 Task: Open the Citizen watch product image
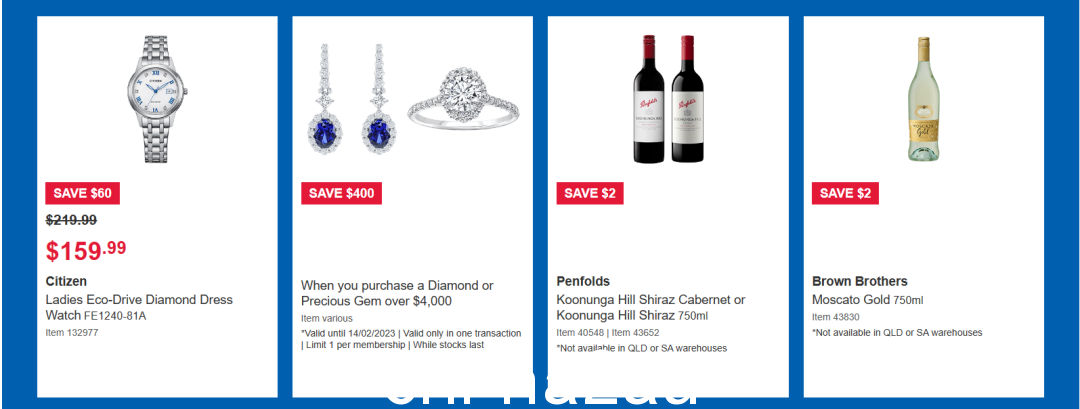coord(157,99)
